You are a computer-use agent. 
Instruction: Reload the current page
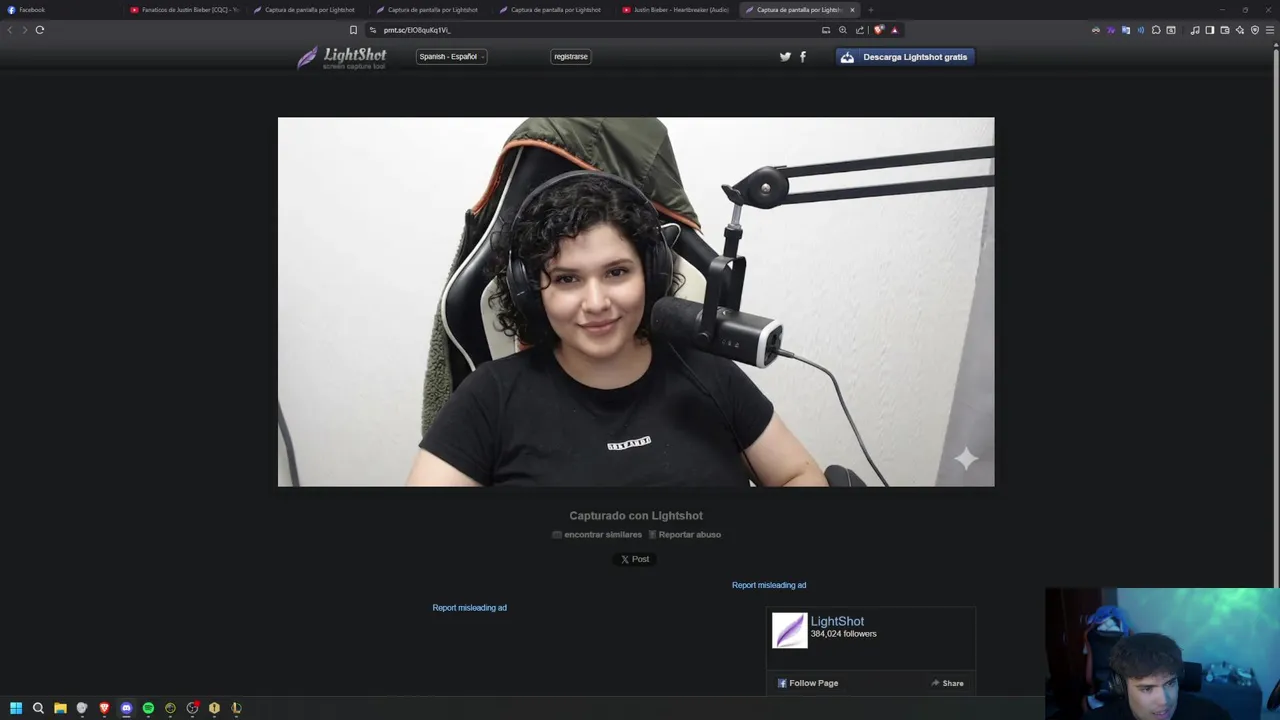(x=40, y=30)
